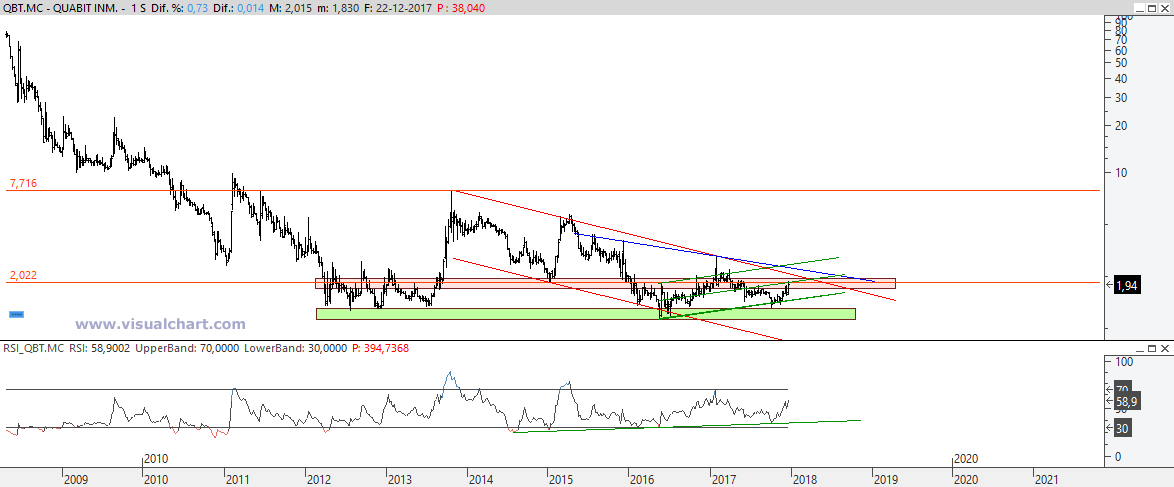
Task: Click the 2021 year on time axis
Action: [x=1044, y=479]
